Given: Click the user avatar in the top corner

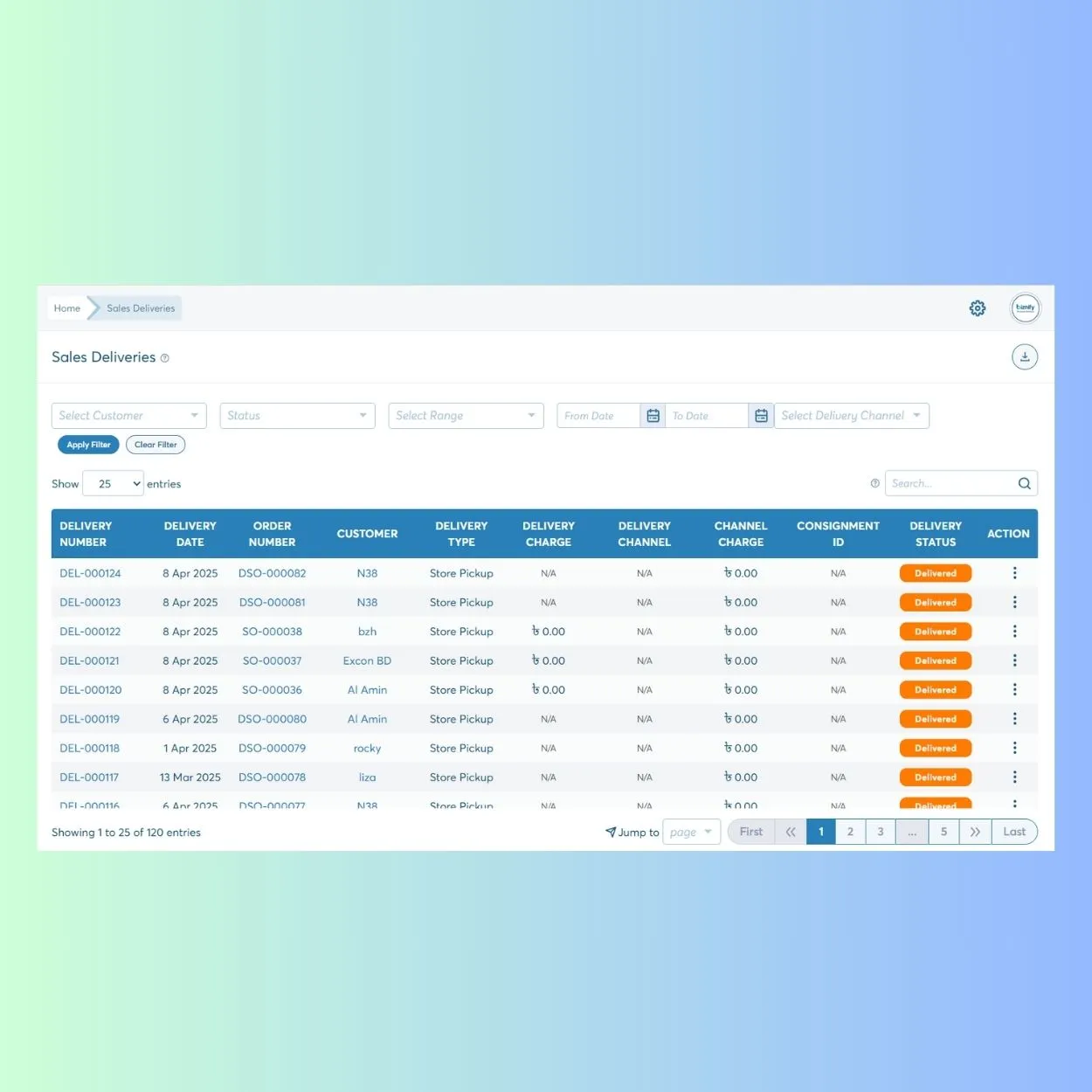Looking at the screenshot, I should coord(1025,308).
